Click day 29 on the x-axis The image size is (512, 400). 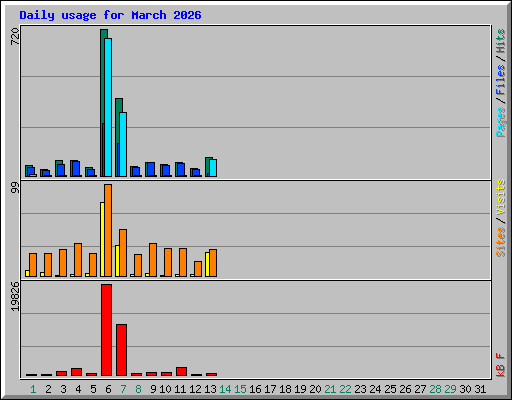pos(450,389)
